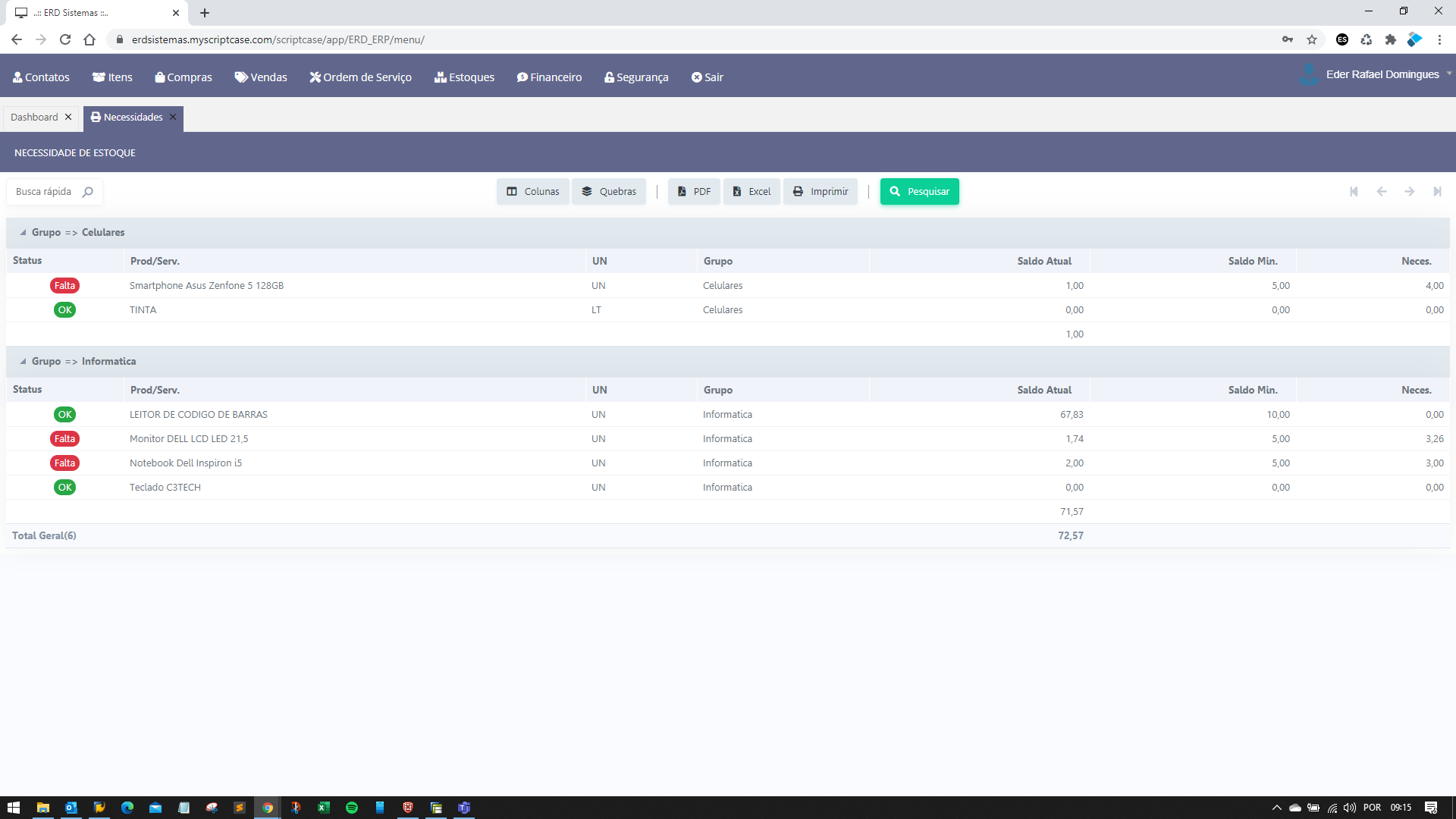
Task: Click the Teclado C3TECH product name
Action: tap(165, 488)
